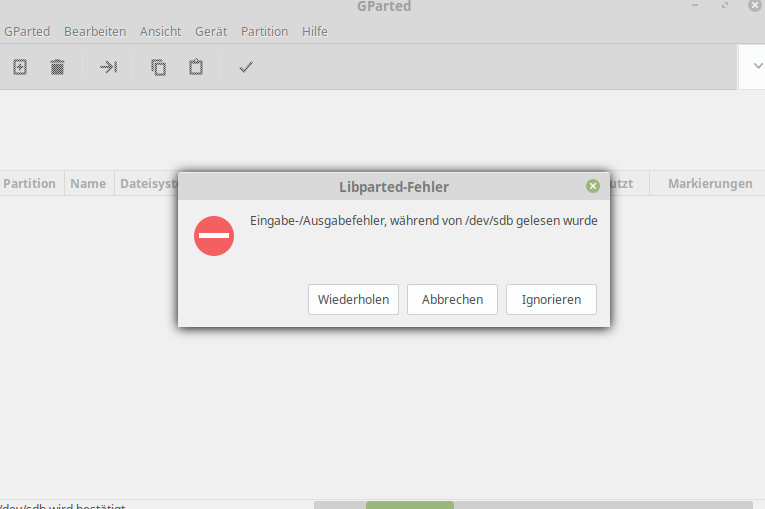Click the Partition column header
This screenshot has height=509, width=765.
(x=30, y=183)
